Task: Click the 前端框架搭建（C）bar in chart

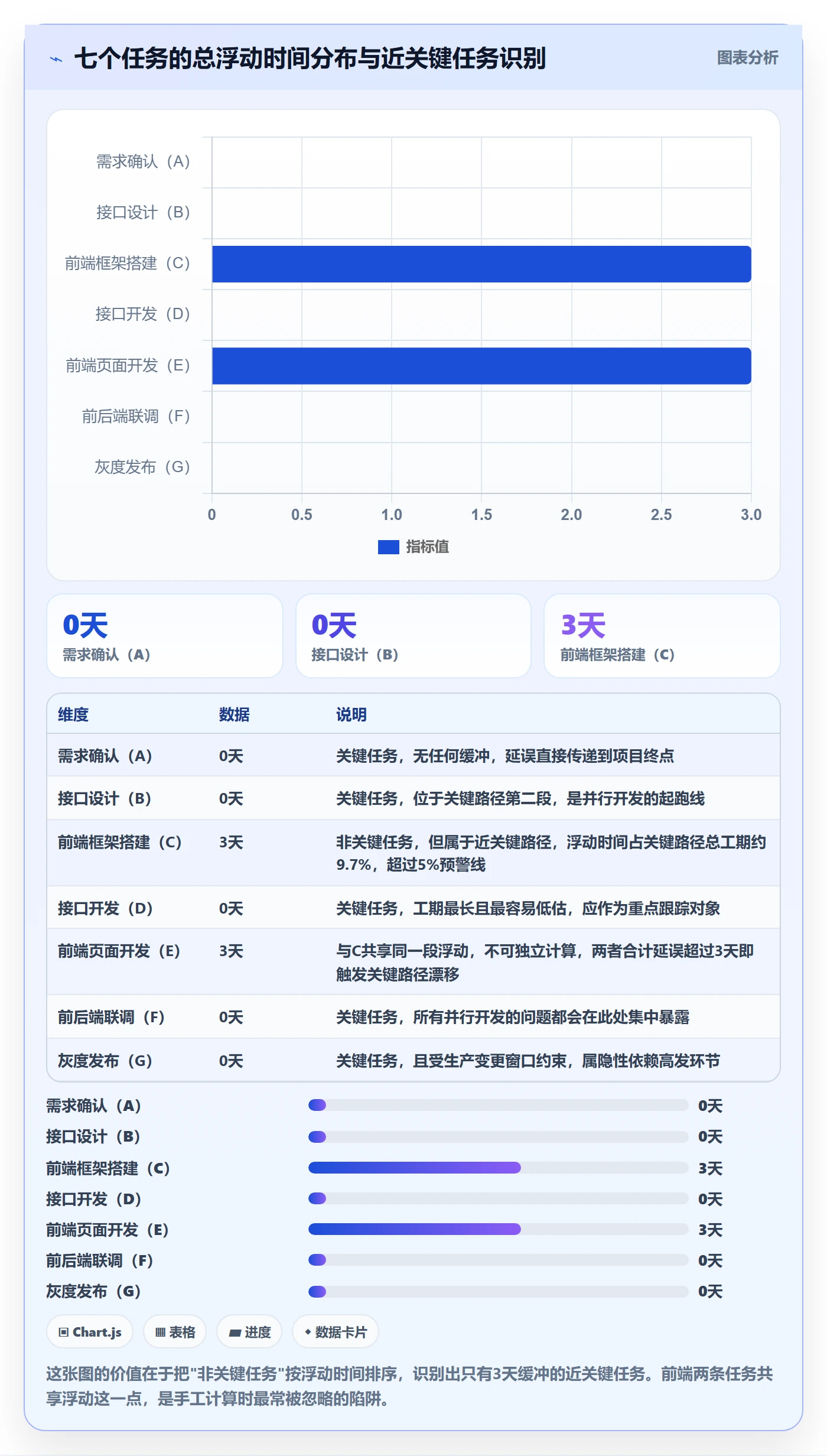Action: (481, 264)
